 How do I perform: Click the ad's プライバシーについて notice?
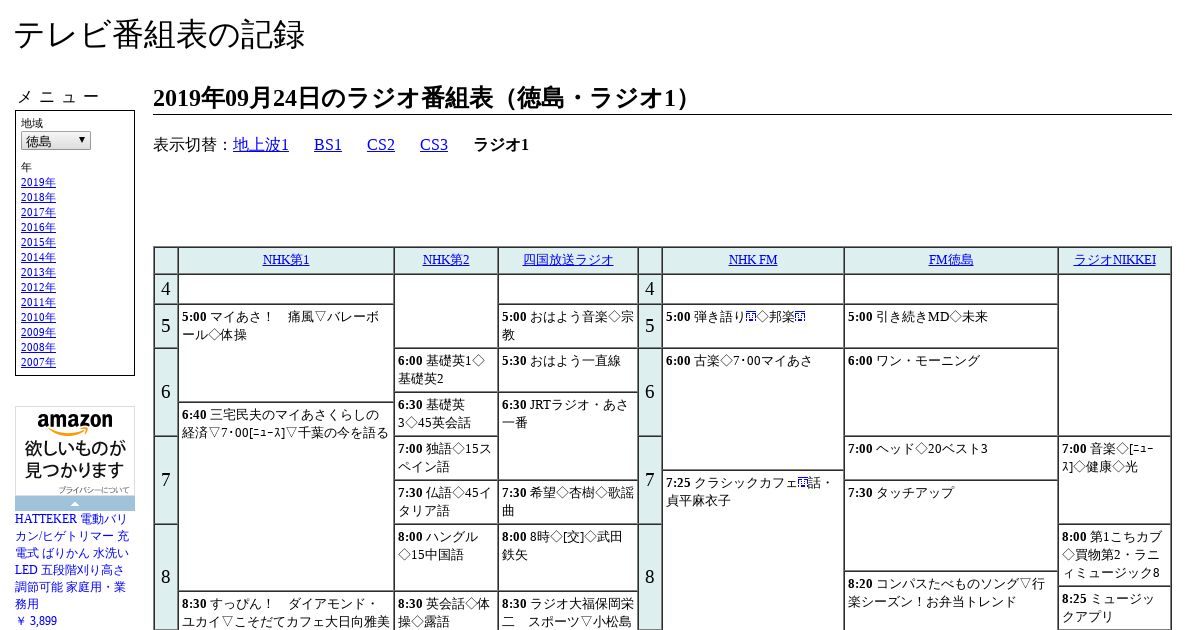pyautogui.click(x=93, y=490)
